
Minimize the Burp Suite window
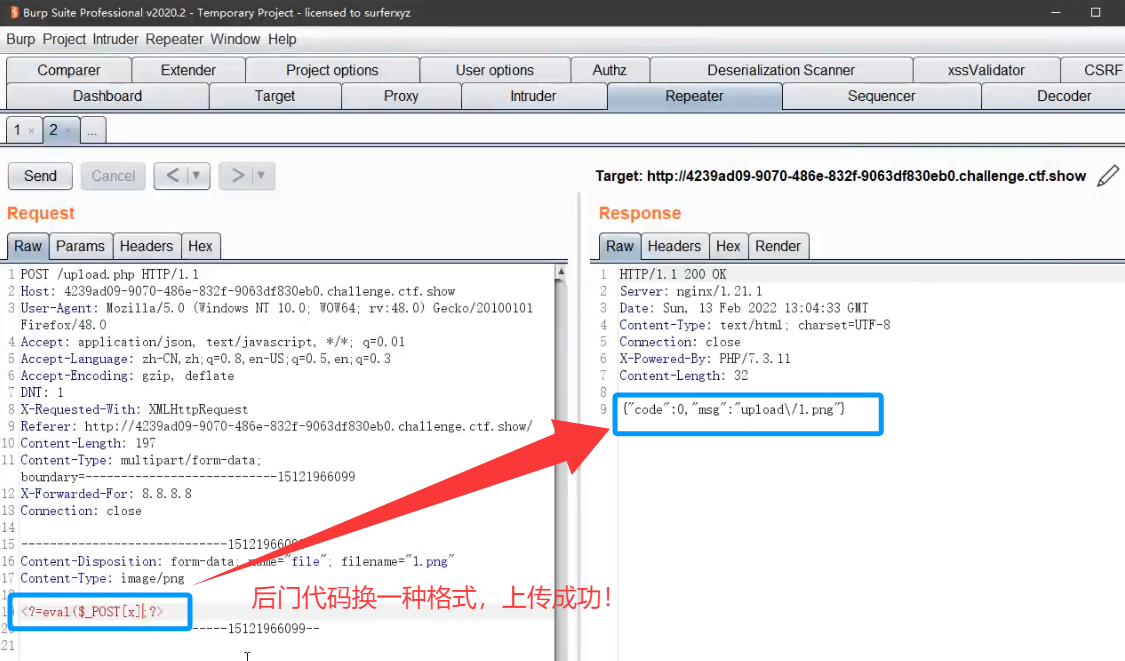[1055, 12]
